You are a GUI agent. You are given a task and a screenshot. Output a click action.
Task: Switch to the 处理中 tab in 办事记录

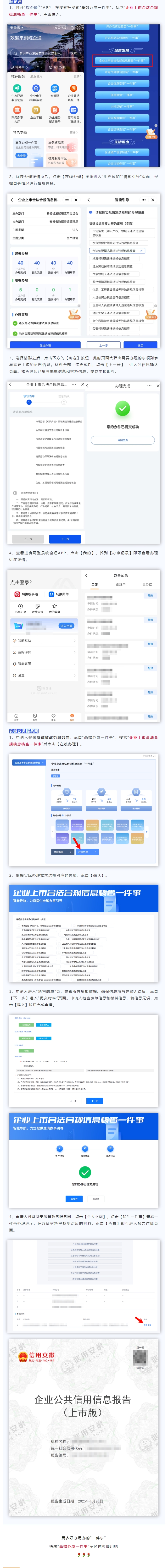pos(121,584)
